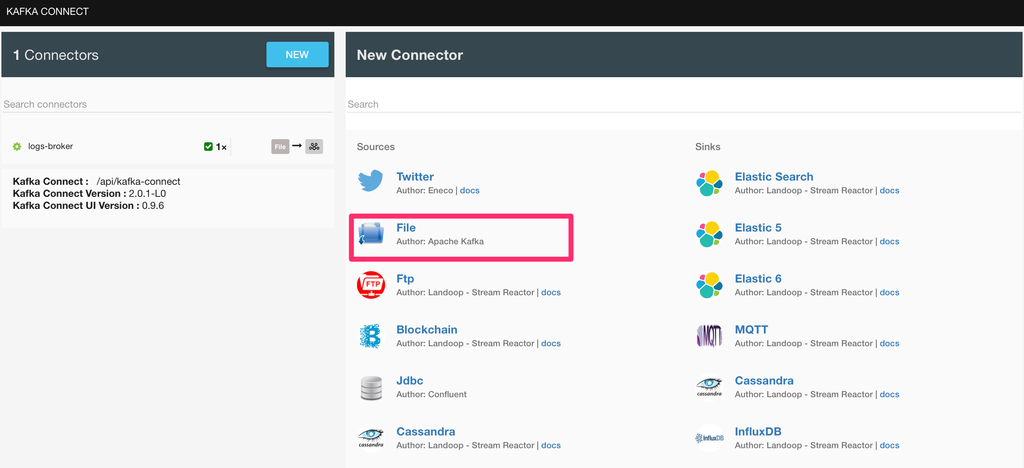
Task: Click the Elastic 6 sink icon
Action: pyautogui.click(x=709, y=285)
